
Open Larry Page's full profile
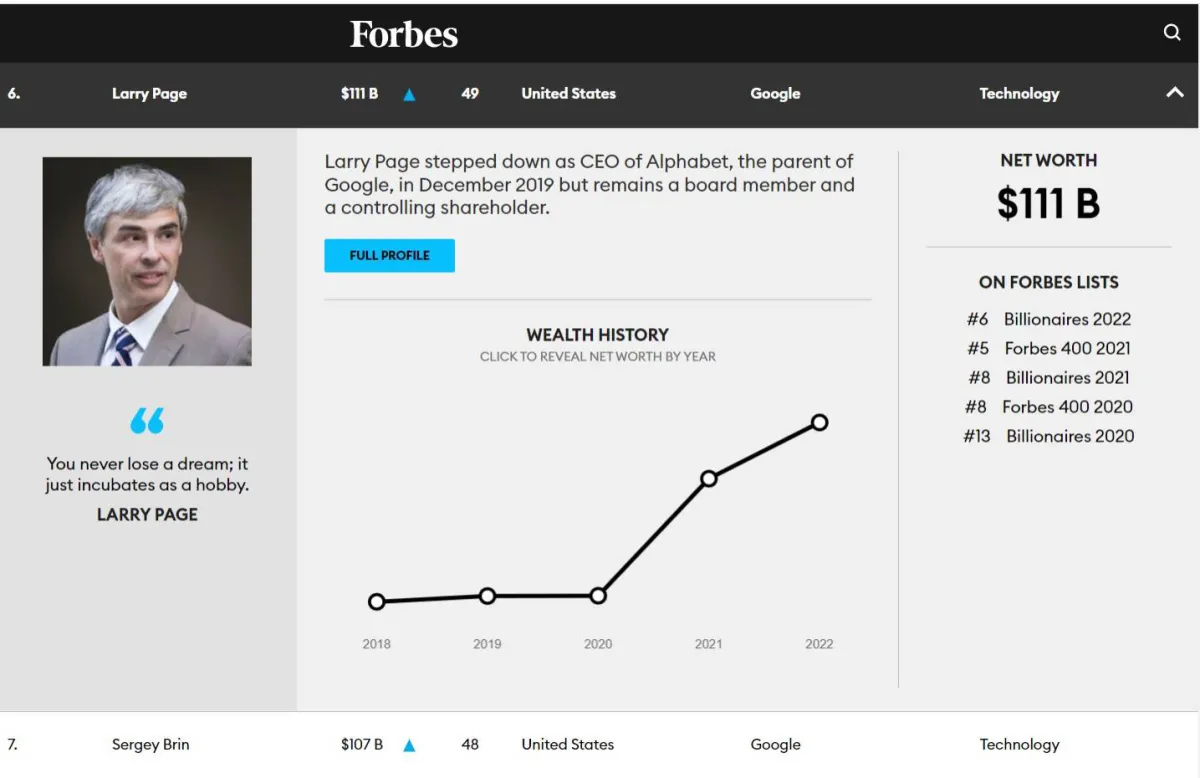(389, 255)
